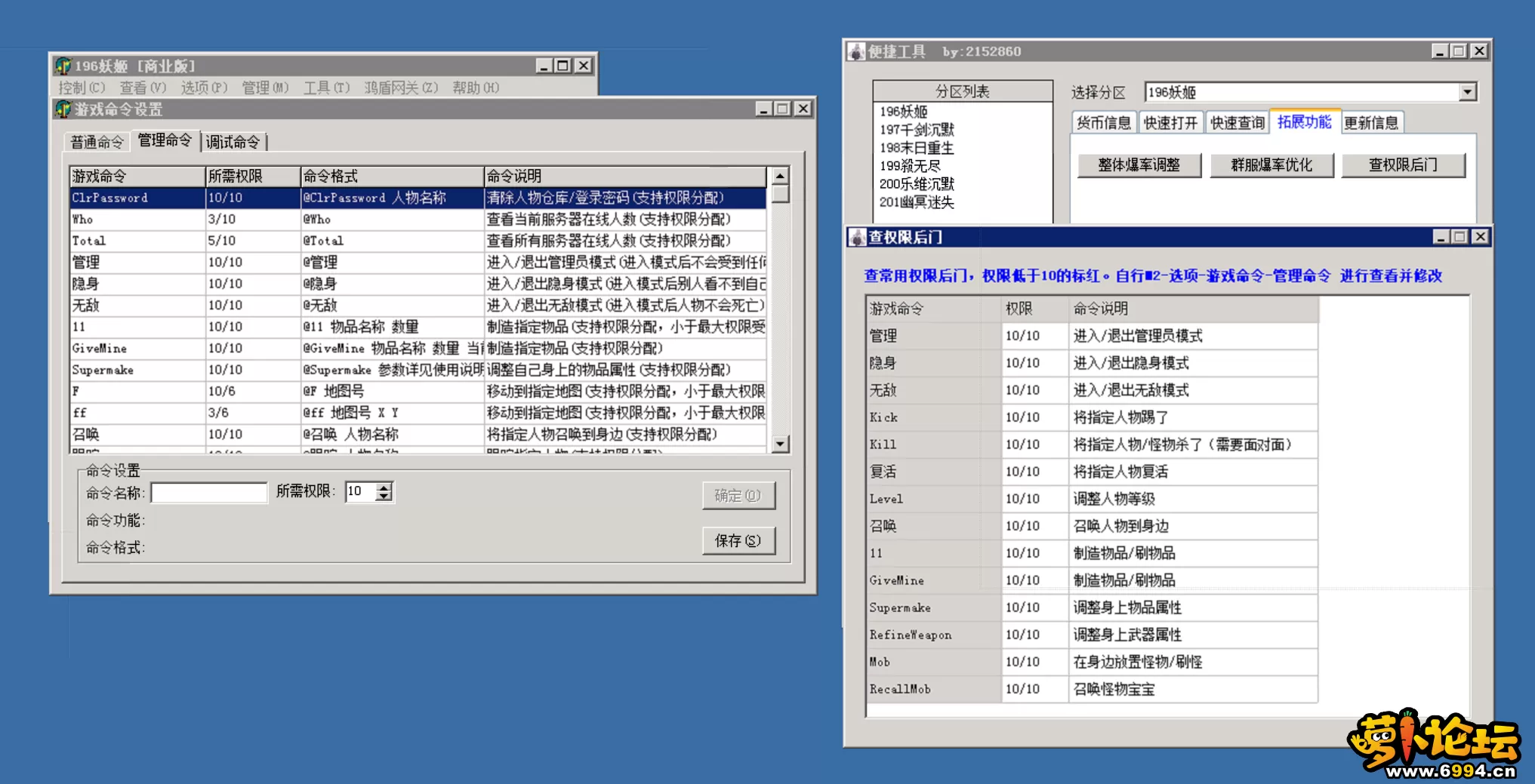Switch to the 管理命令 tab
This screenshot has height=784, width=1535.
[x=165, y=140]
